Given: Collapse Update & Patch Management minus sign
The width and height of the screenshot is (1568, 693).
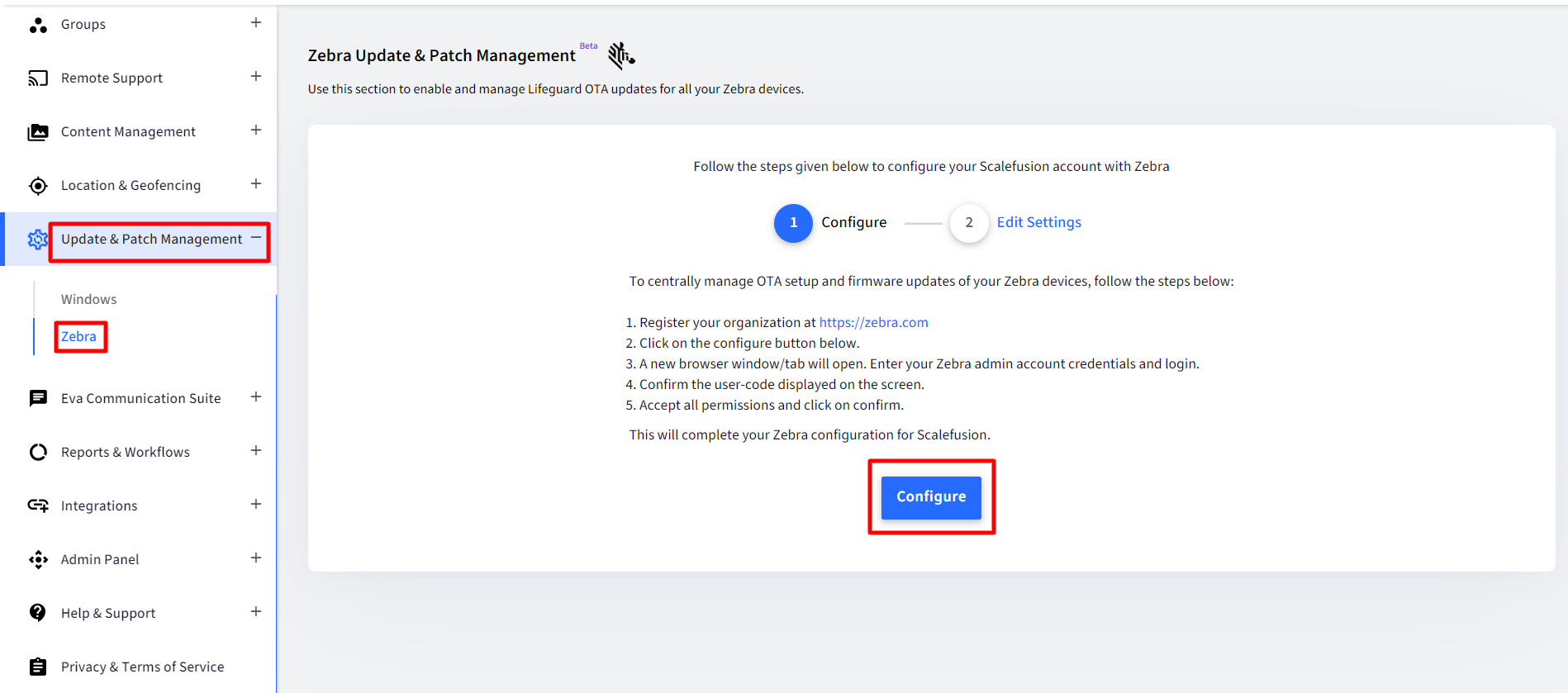Looking at the screenshot, I should tap(256, 238).
